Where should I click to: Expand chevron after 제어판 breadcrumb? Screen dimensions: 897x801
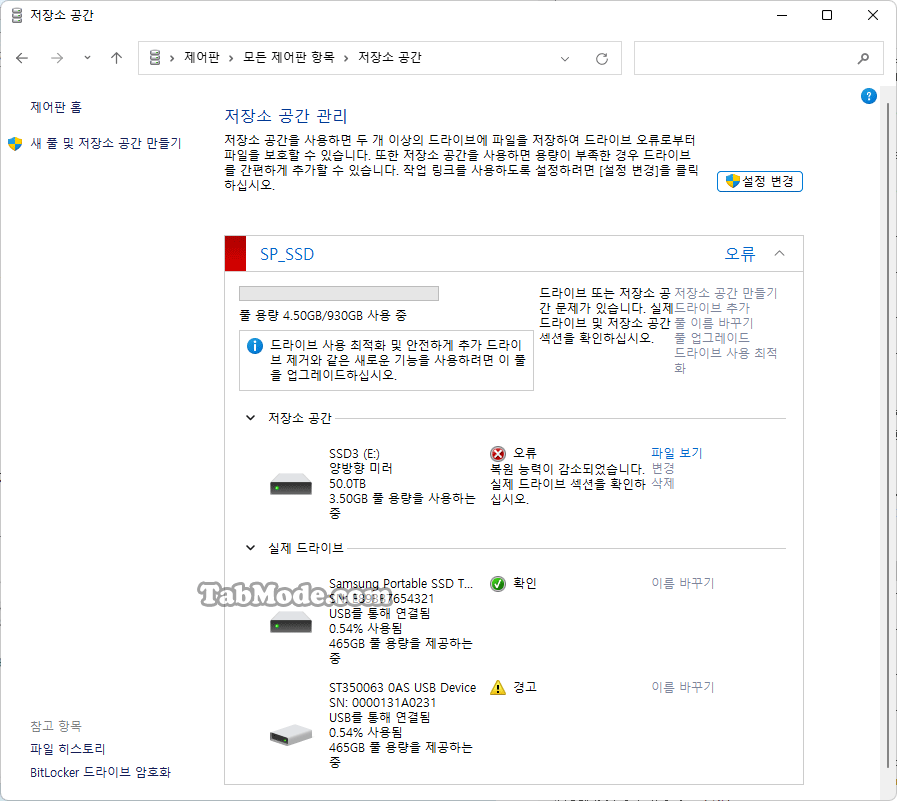tap(231, 58)
